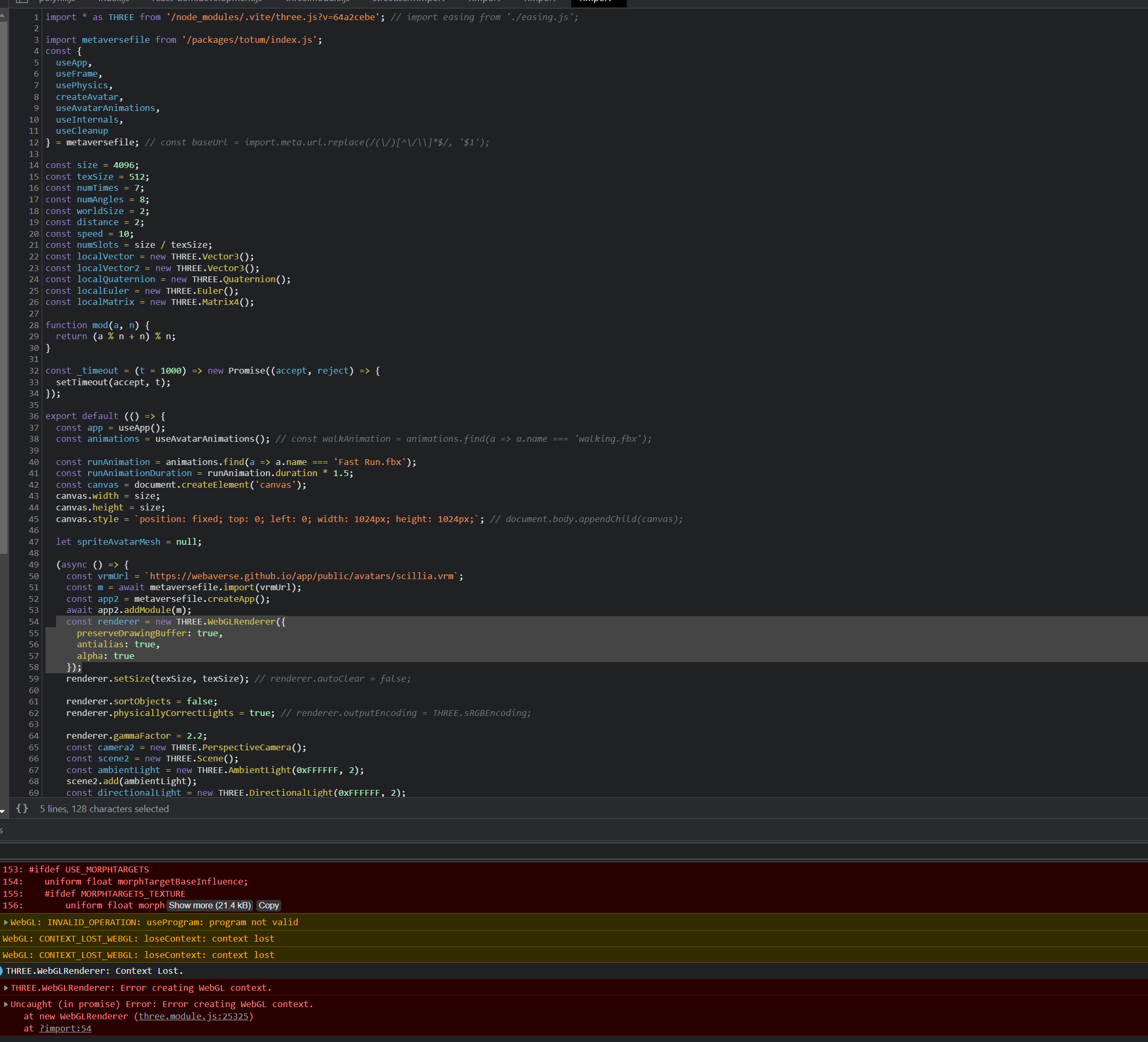Expand the INVALID_OPERATION useProgram warning
The height and width of the screenshot is (1042, 1148).
coord(6,922)
